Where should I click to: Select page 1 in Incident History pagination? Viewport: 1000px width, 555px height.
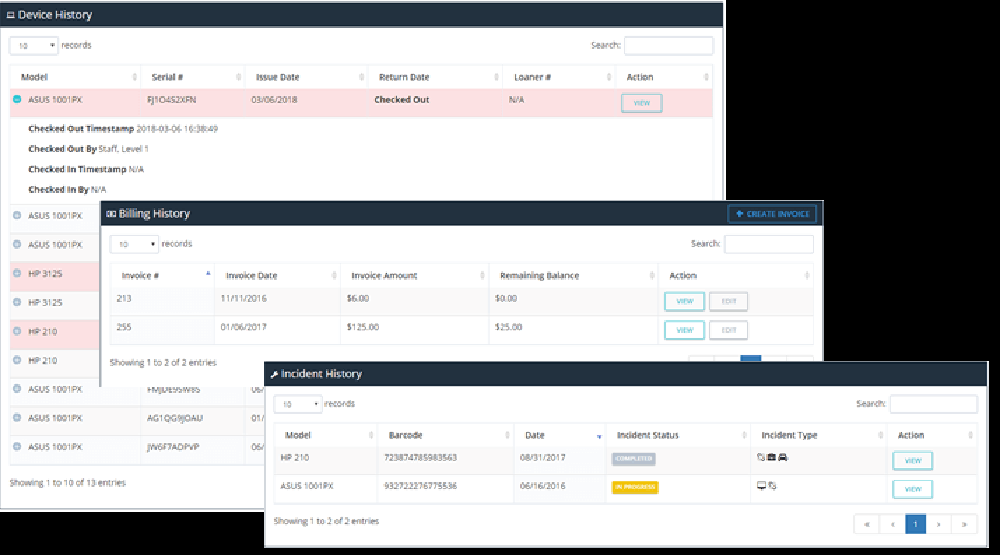pos(915,524)
